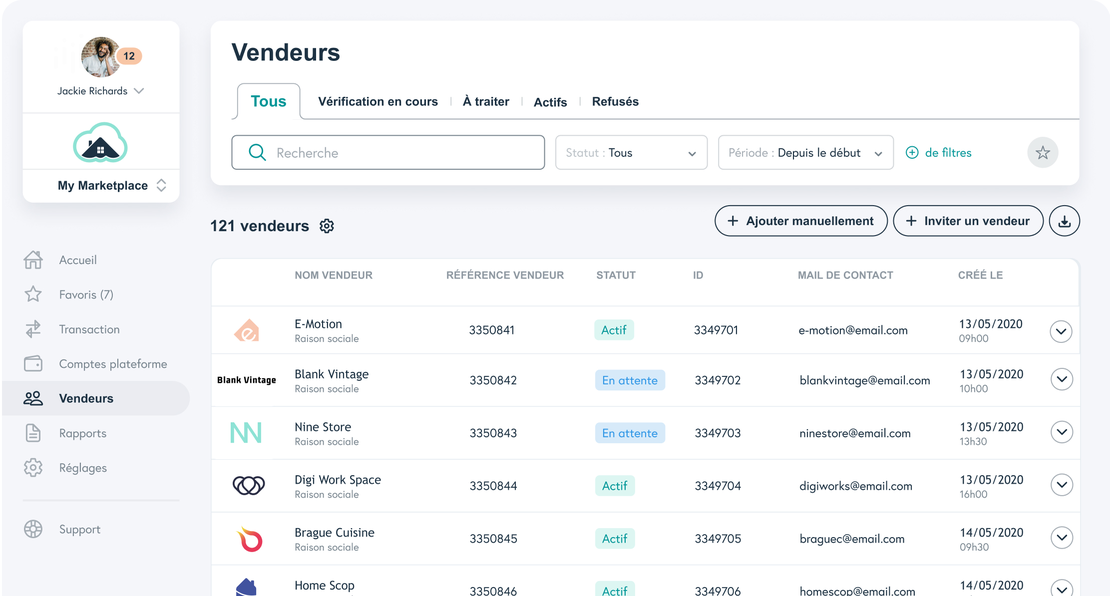Image resolution: width=1110 pixels, height=596 pixels.
Task: Click Inviter un vendeur button
Action: point(967,221)
